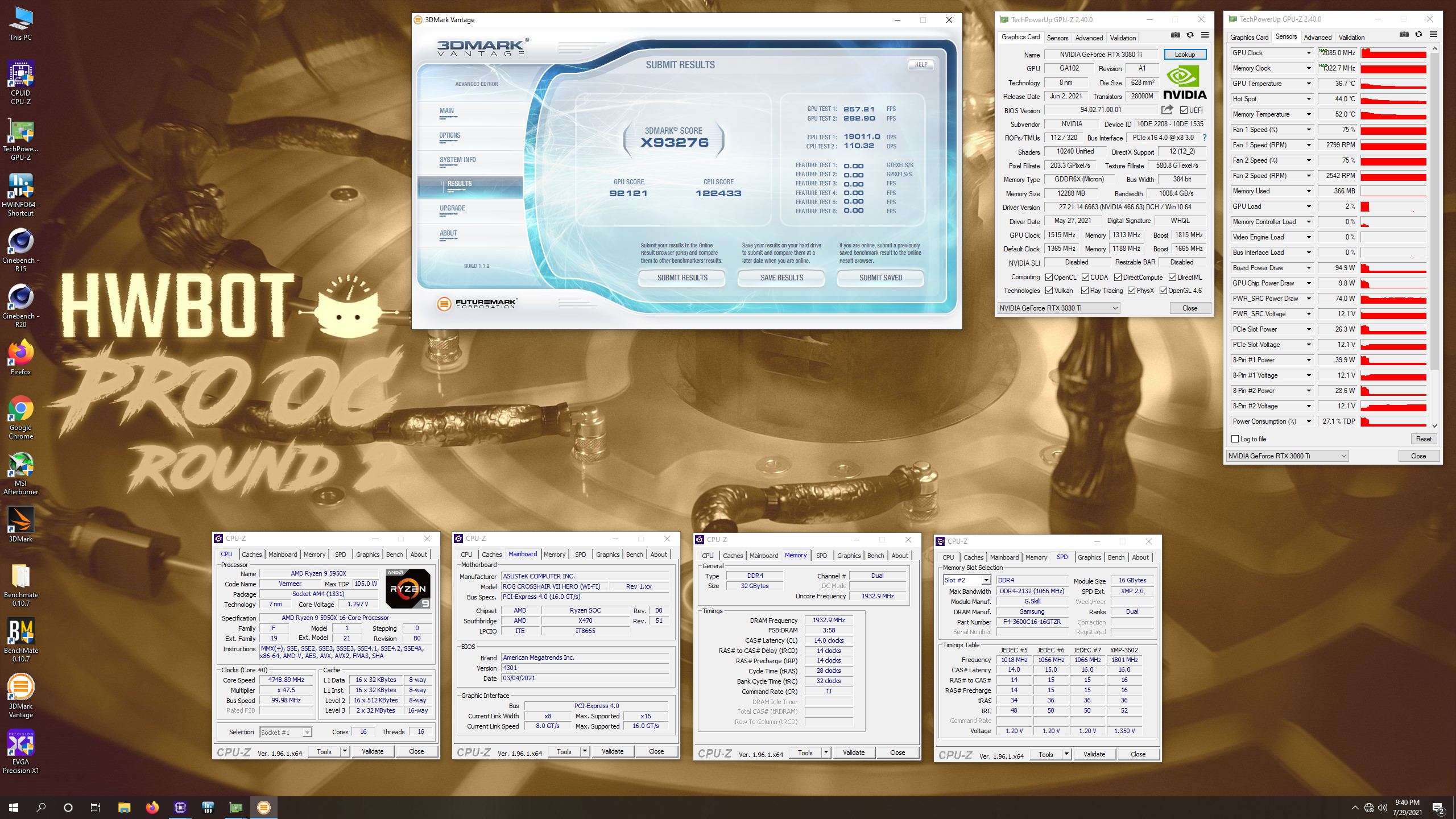Open the TechPowerUp GPU-Z desktop shortcut

tap(20, 138)
